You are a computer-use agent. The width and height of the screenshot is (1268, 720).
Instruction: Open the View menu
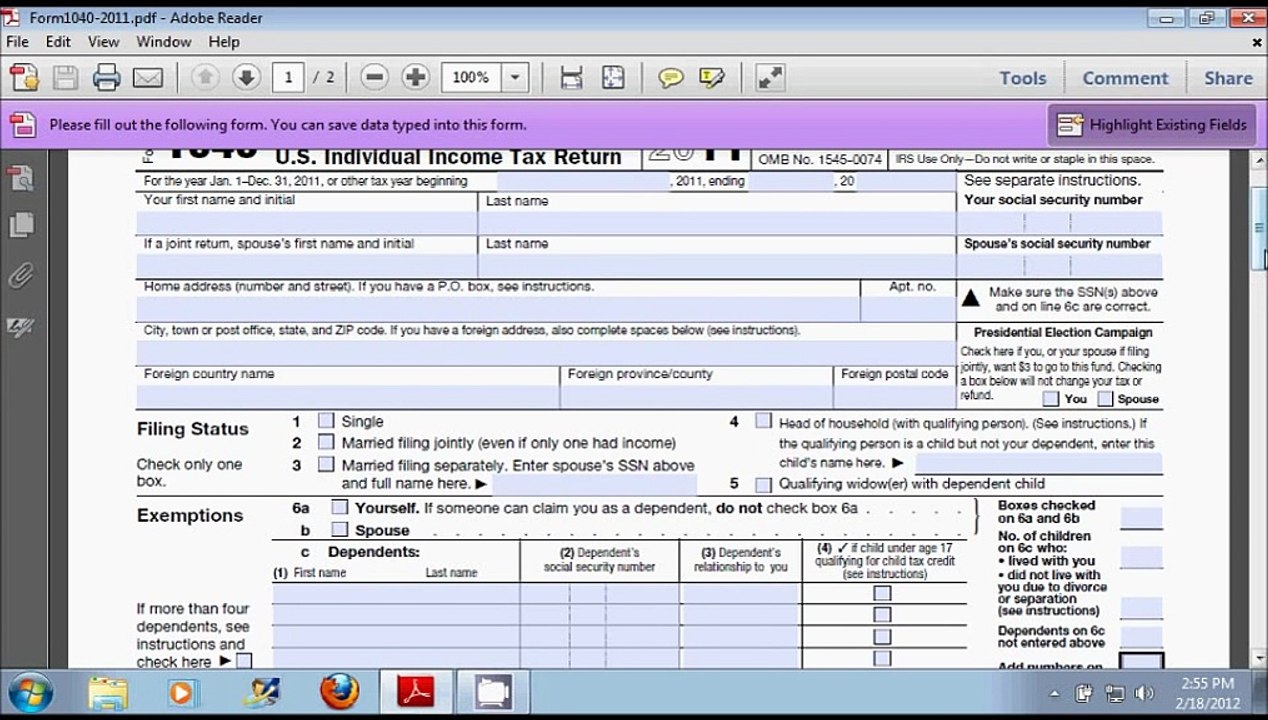point(103,42)
